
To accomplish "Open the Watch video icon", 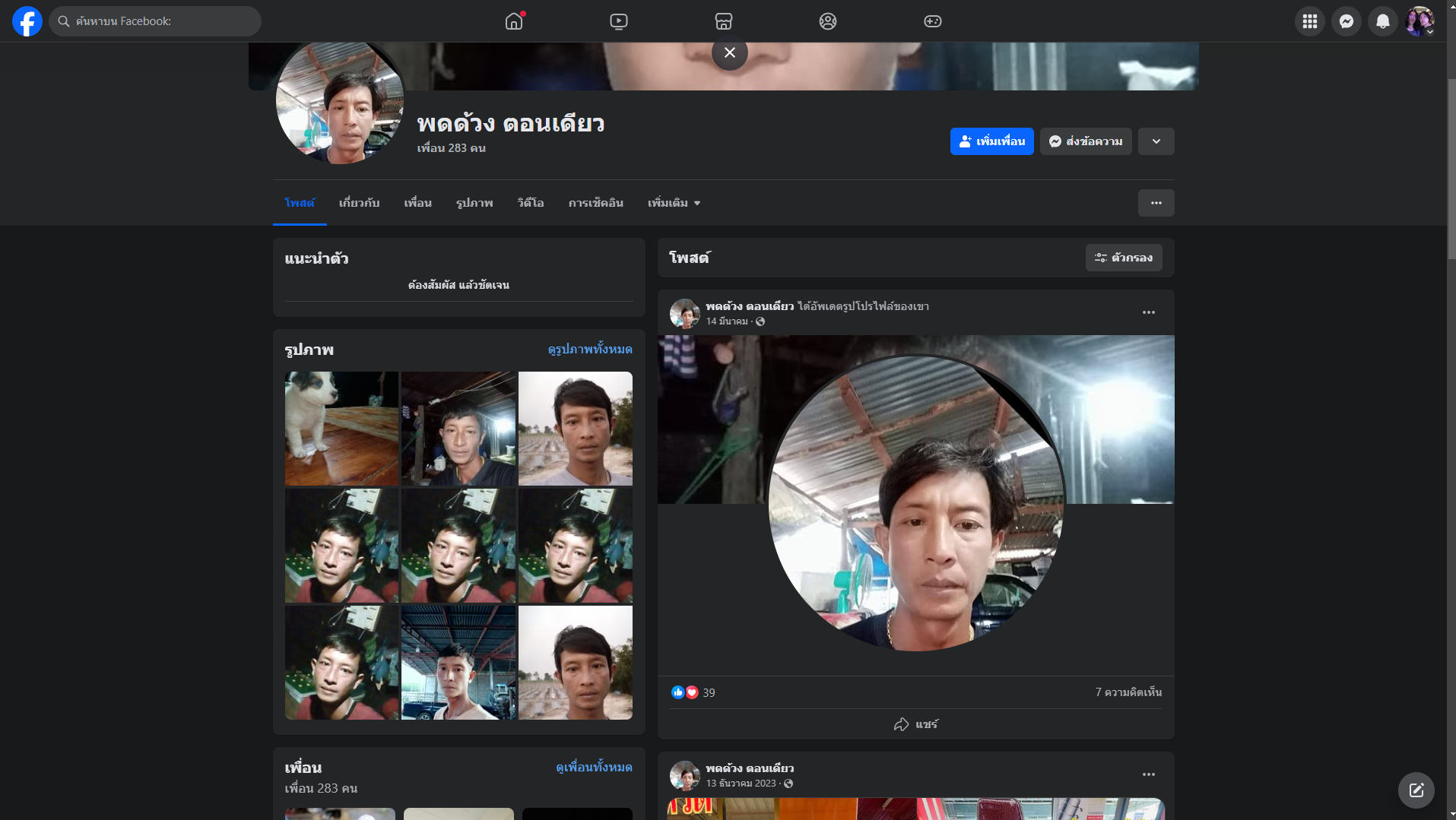I will click(x=619, y=21).
